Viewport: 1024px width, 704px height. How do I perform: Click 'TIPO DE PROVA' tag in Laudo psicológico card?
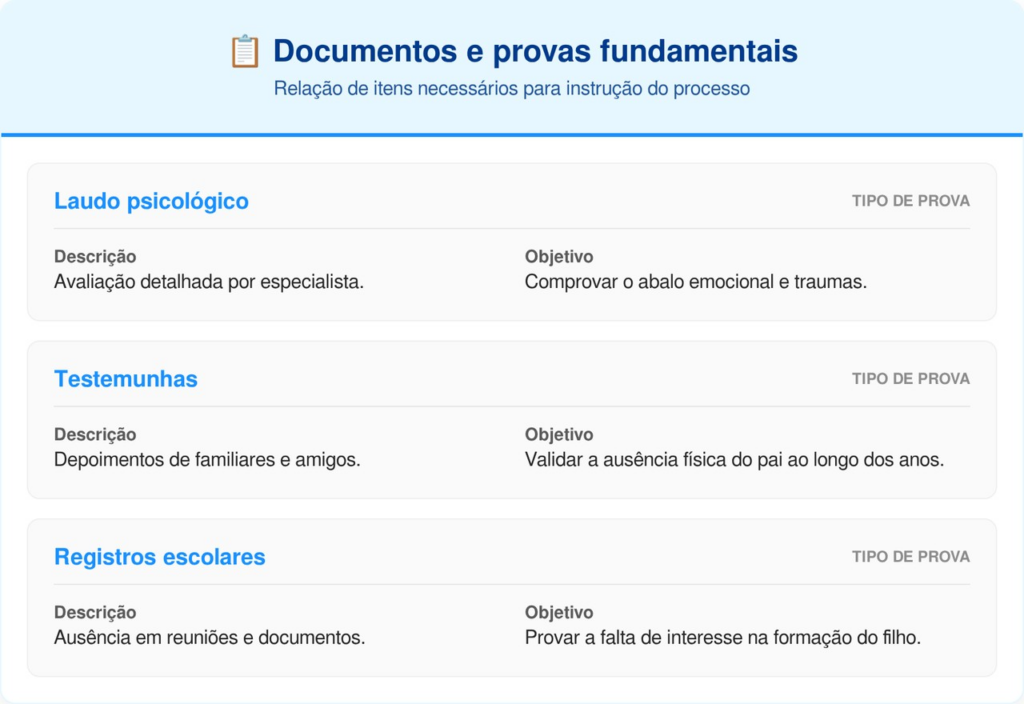910,201
